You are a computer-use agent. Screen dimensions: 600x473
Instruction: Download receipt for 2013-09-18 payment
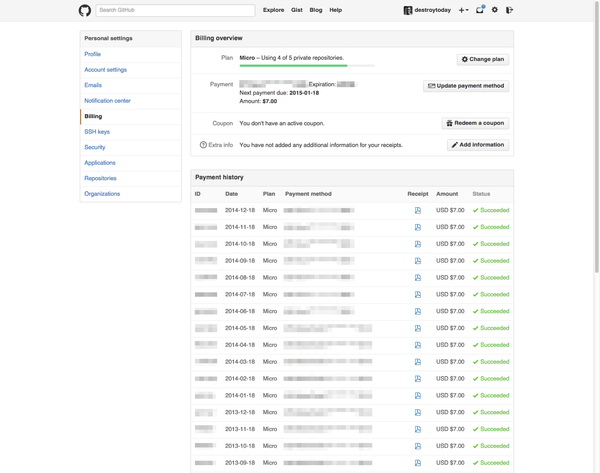[x=418, y=463]
